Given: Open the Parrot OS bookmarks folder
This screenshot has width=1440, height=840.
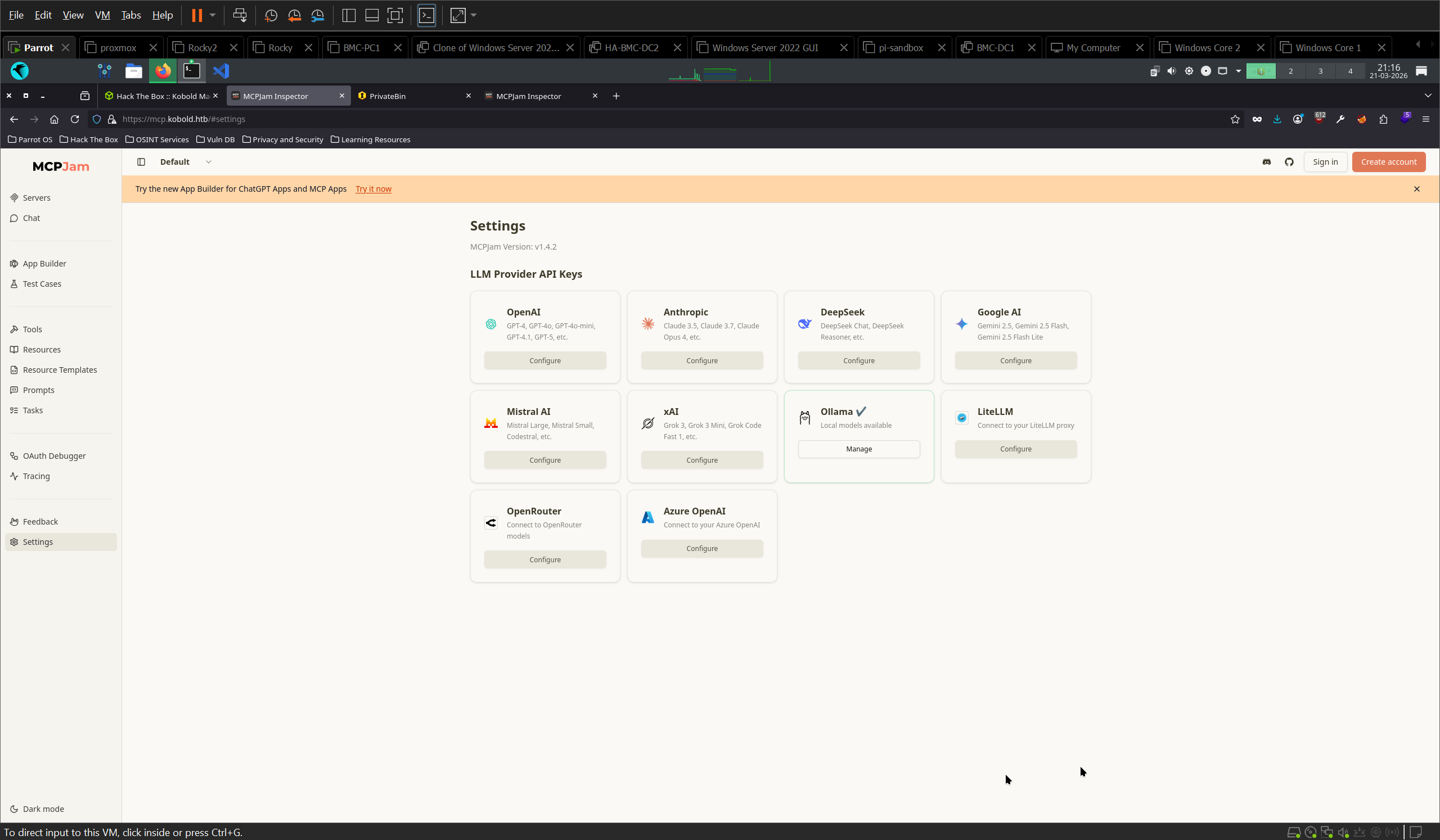Looking at the screenshot, I should [30, 140].
